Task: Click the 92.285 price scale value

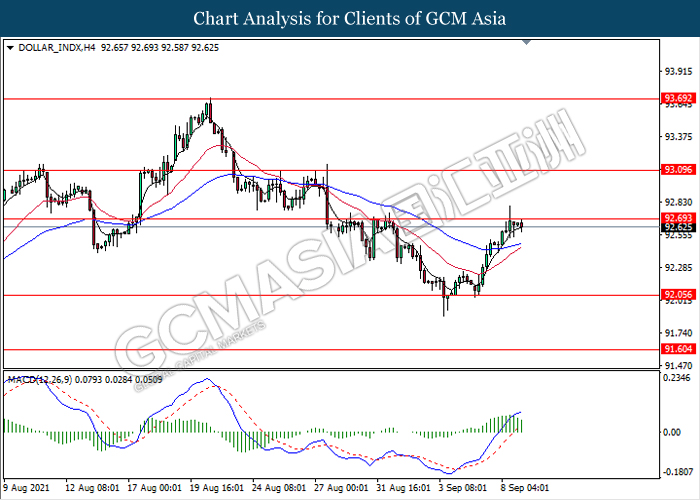Action: point(679,268)
